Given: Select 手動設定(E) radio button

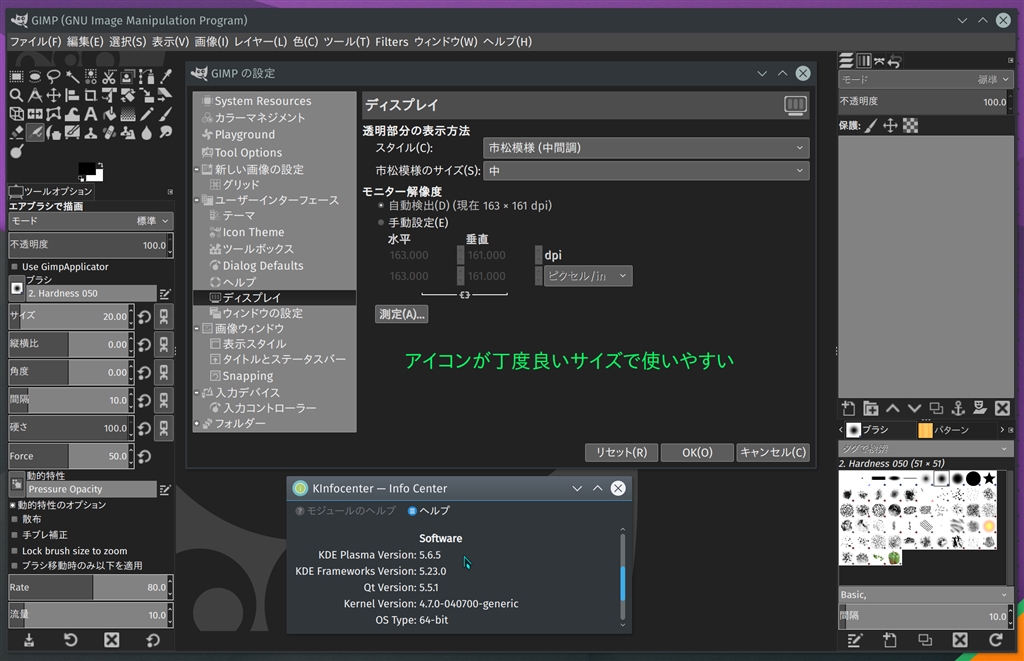Looking at the screenshot, I should 381,223.
